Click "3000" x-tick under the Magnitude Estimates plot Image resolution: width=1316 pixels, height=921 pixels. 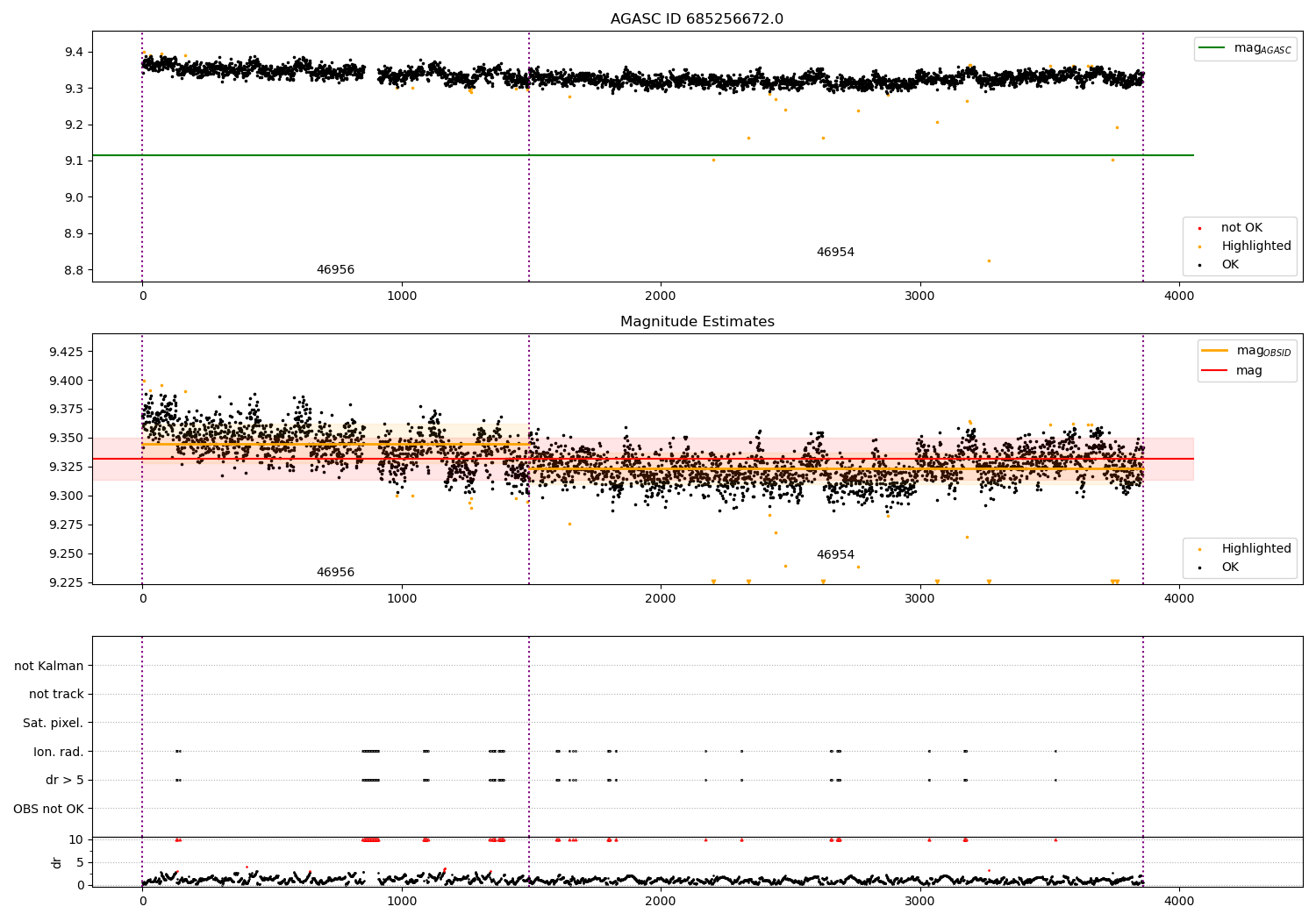pyautogui.click(x=920, y=598)
